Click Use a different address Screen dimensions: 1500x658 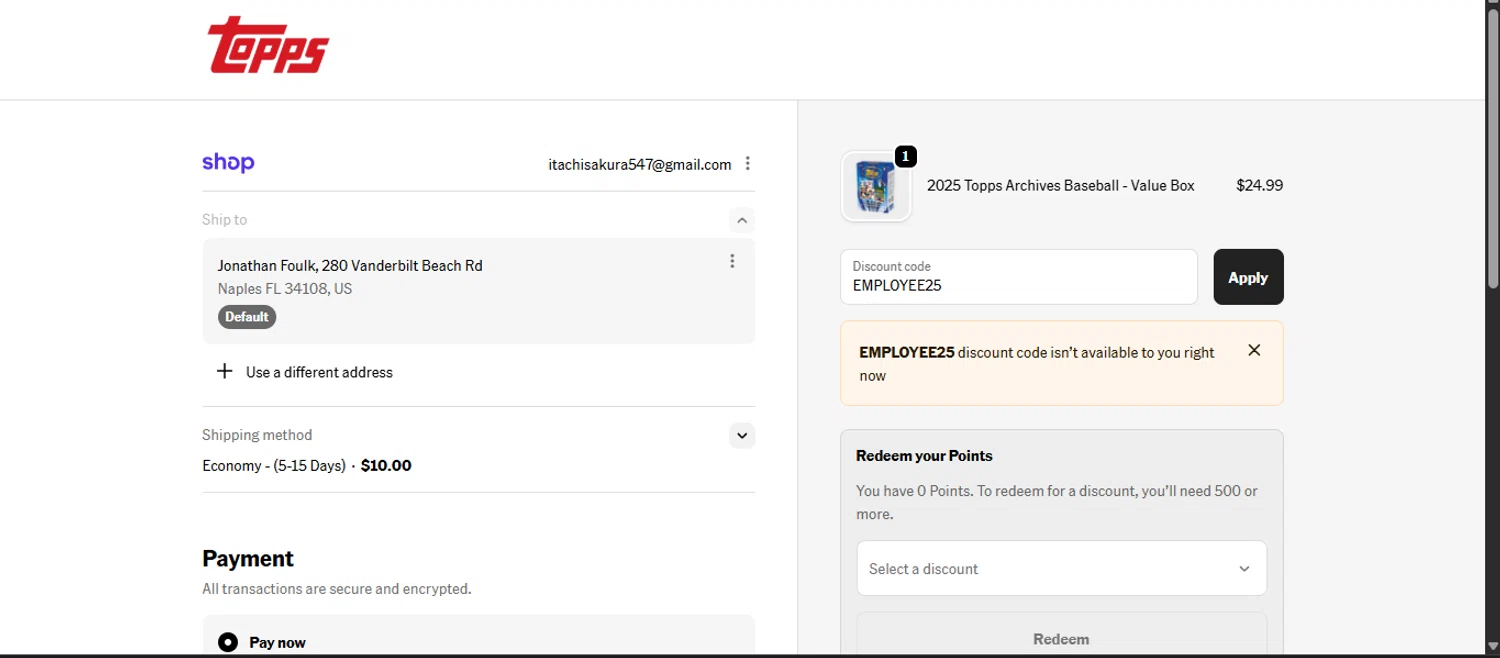click(x=319, y=372)
